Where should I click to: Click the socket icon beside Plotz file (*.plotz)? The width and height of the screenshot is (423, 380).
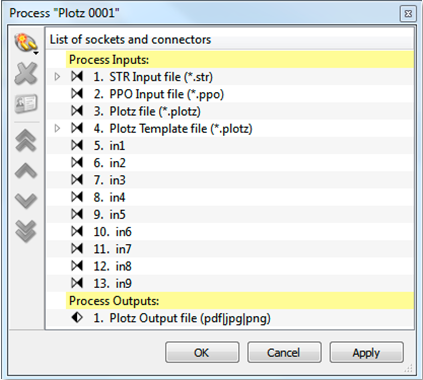[77, 111]
